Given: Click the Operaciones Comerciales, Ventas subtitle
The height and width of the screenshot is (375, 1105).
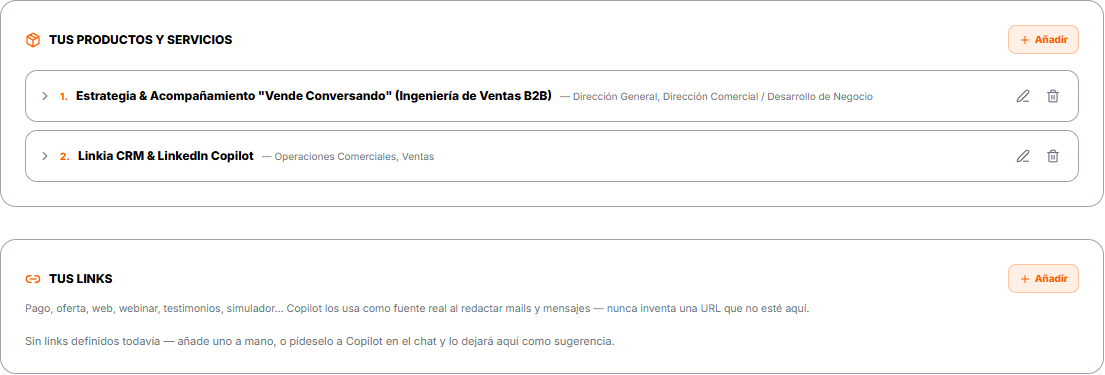Looking at the screenshot, I should (348, 156).
